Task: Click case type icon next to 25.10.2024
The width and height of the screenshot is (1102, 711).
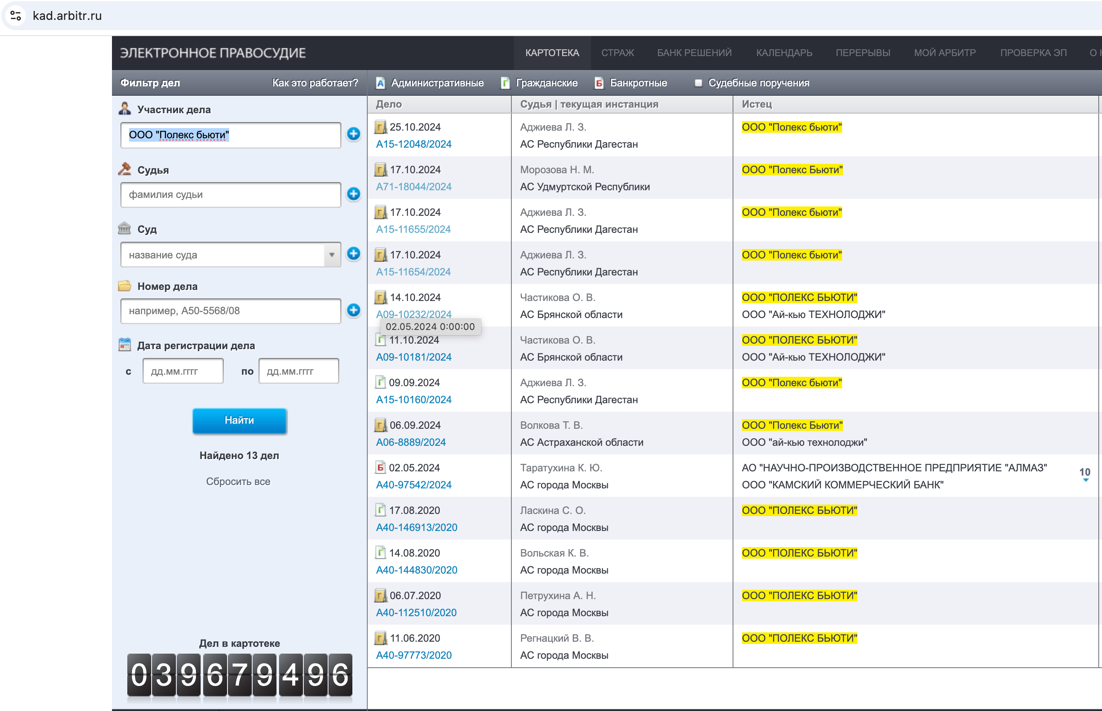Action: coord(381,127)
